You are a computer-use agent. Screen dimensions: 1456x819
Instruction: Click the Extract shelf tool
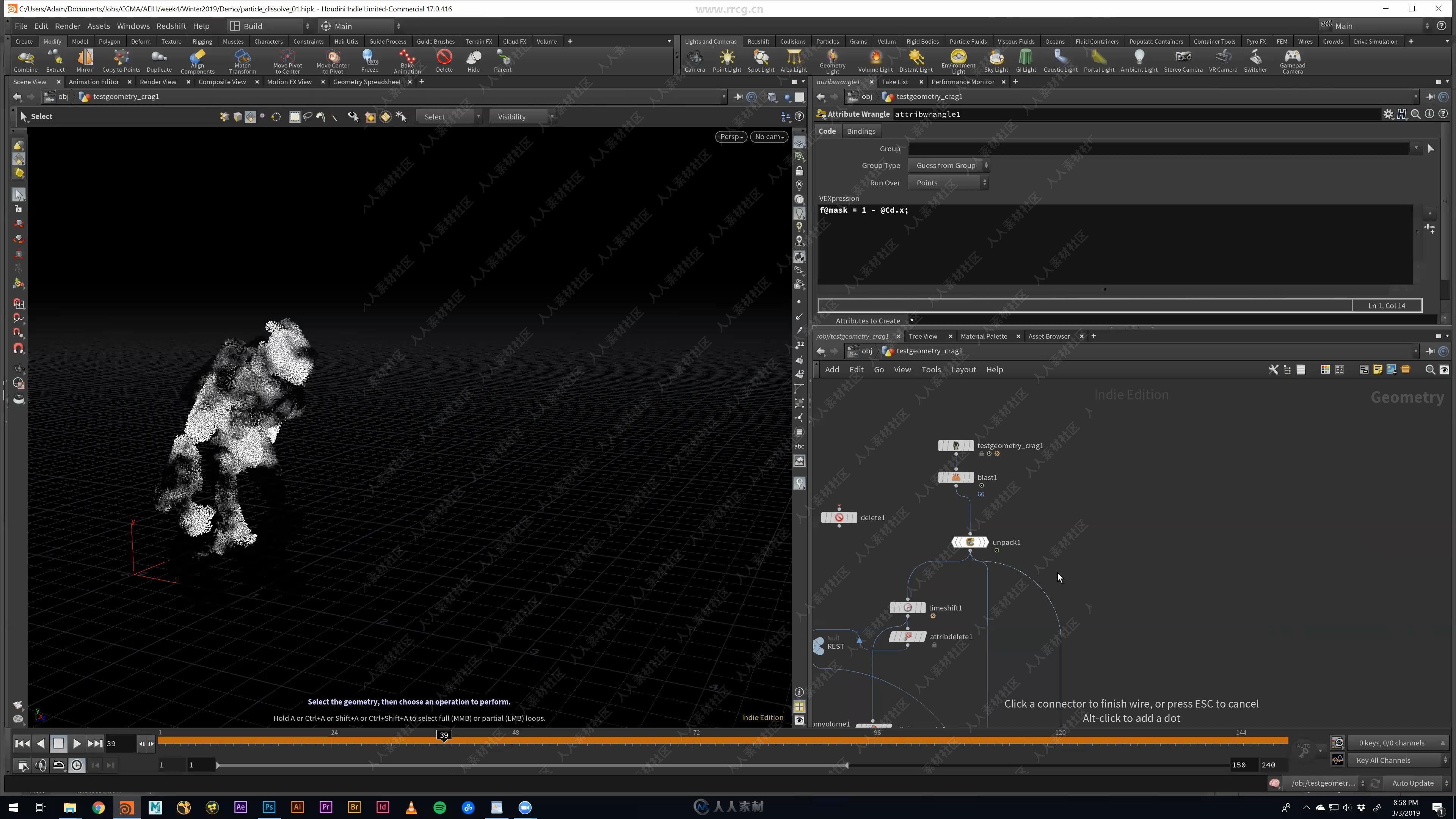[x=55, y=61]
